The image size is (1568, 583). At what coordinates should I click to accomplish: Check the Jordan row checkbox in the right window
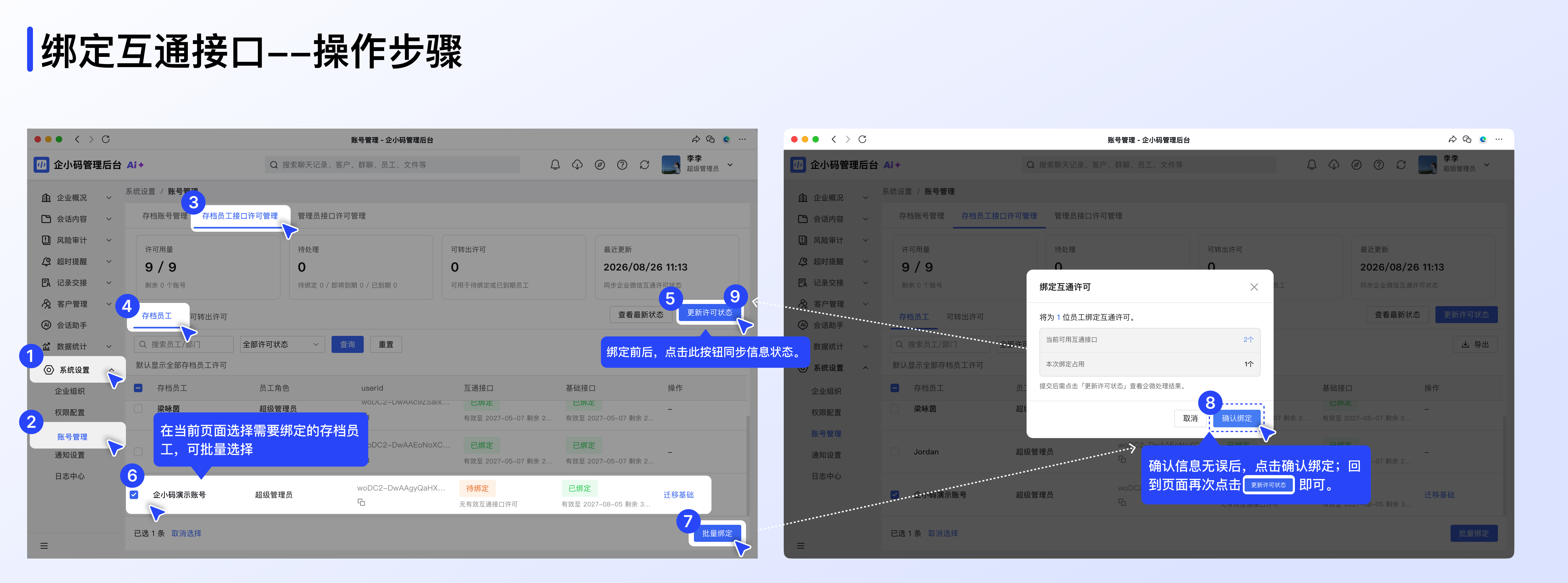[895, 451]
